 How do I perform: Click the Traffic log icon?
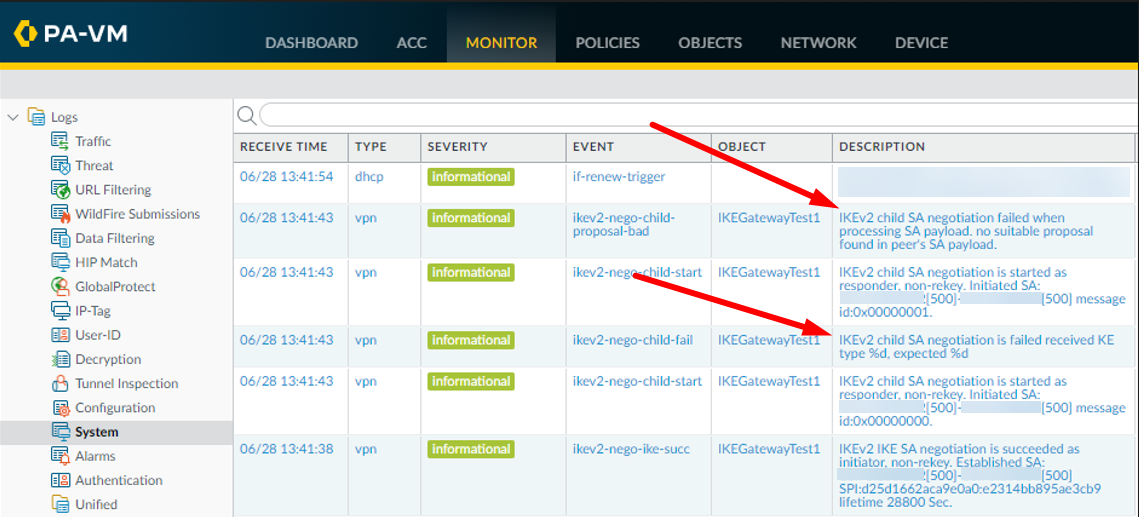click(x=59, y=141)
